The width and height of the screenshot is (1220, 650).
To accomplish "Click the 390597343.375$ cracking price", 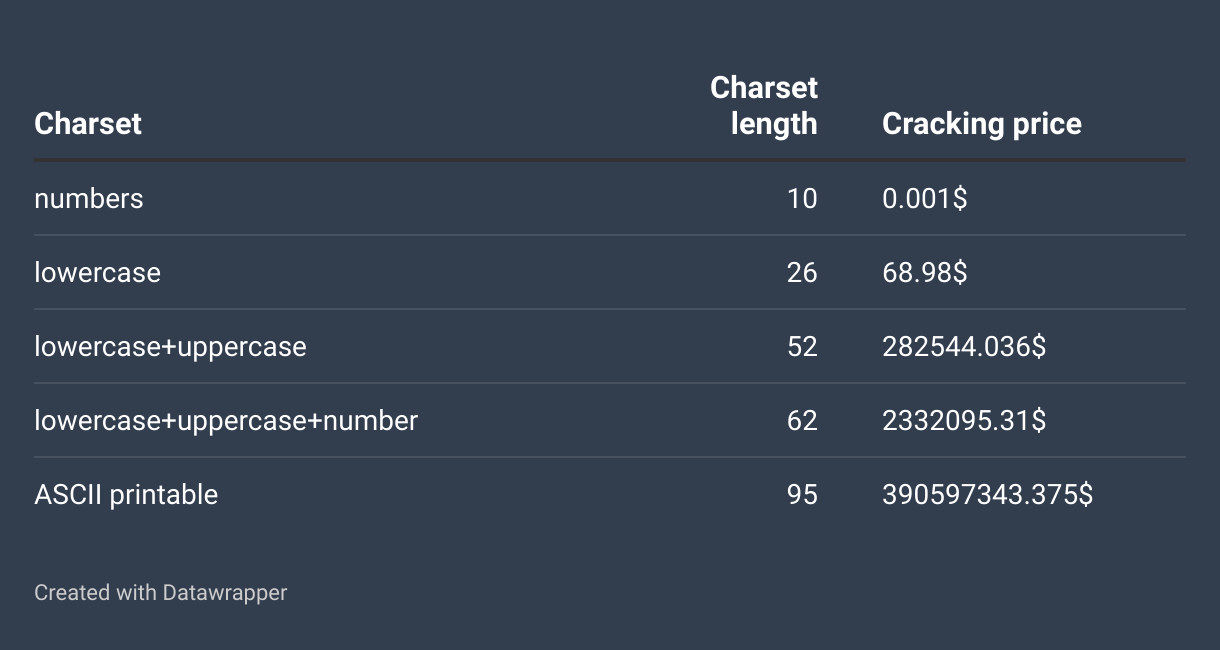I will tap(987, 495).
